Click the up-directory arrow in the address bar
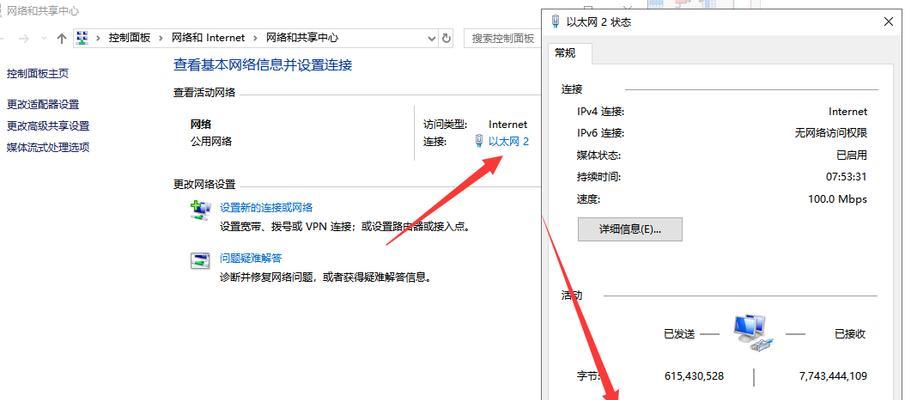This screenshot has width=905, height=400. tap(62, 38)
